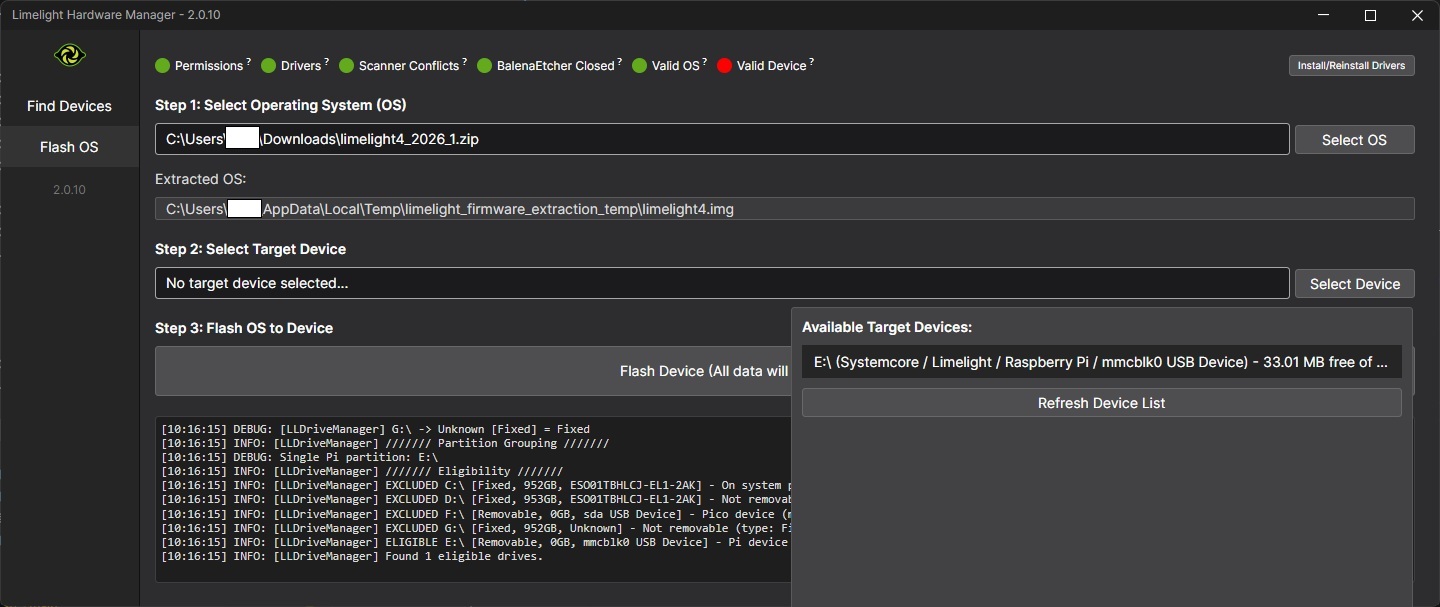Image resolution: width=1440 pixels, height=607 pixels.
Task: Click Refresh Device List button
Action: (1101, 403)
